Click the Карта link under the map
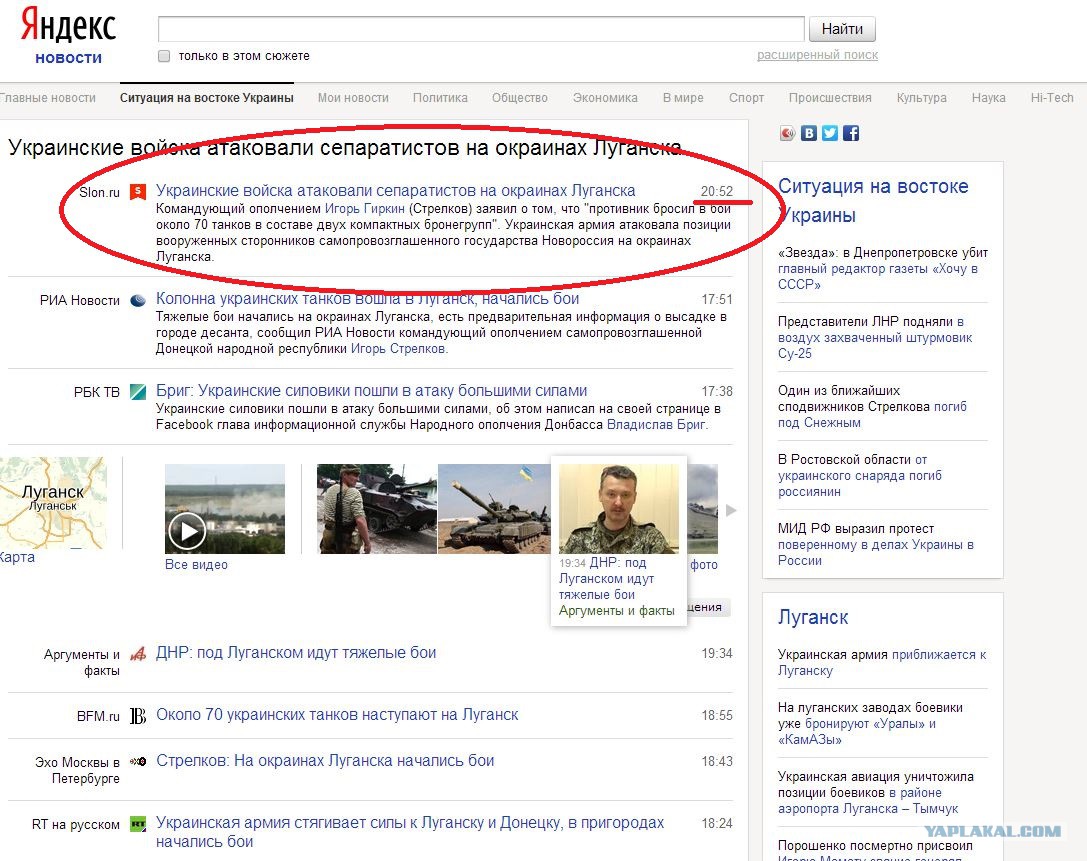Screen dimensions: 1087x861 click(17, 557)
